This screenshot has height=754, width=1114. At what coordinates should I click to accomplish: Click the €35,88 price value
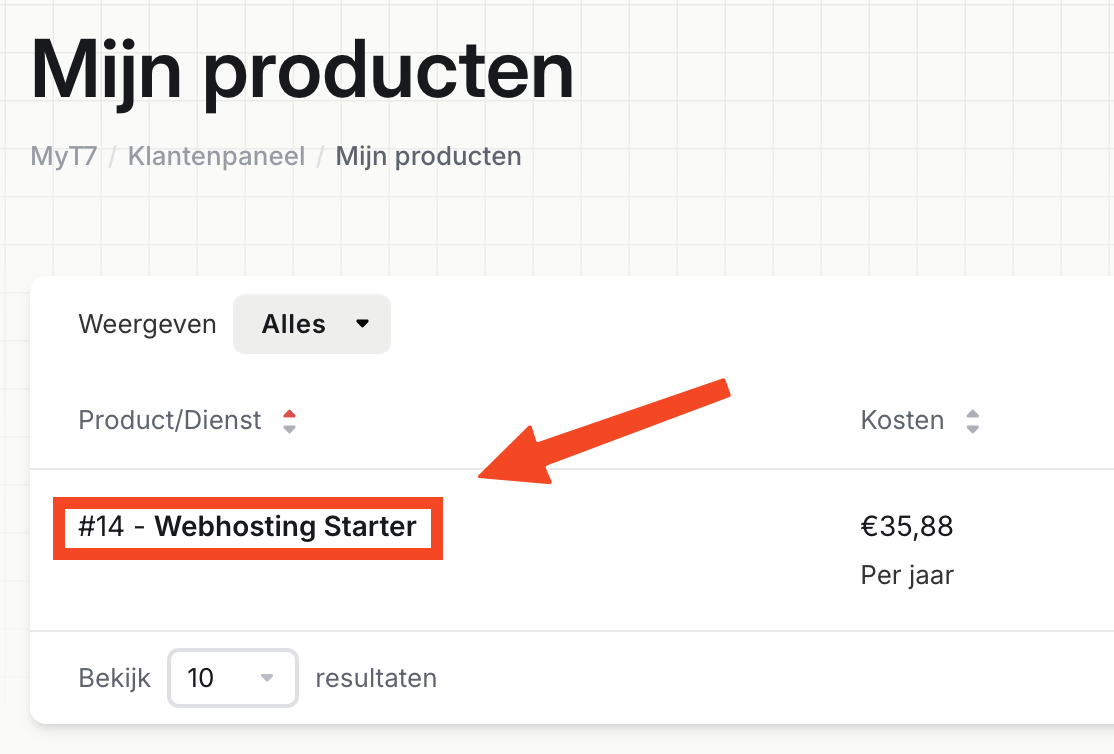pyautogui.click(x=907, y=527)
